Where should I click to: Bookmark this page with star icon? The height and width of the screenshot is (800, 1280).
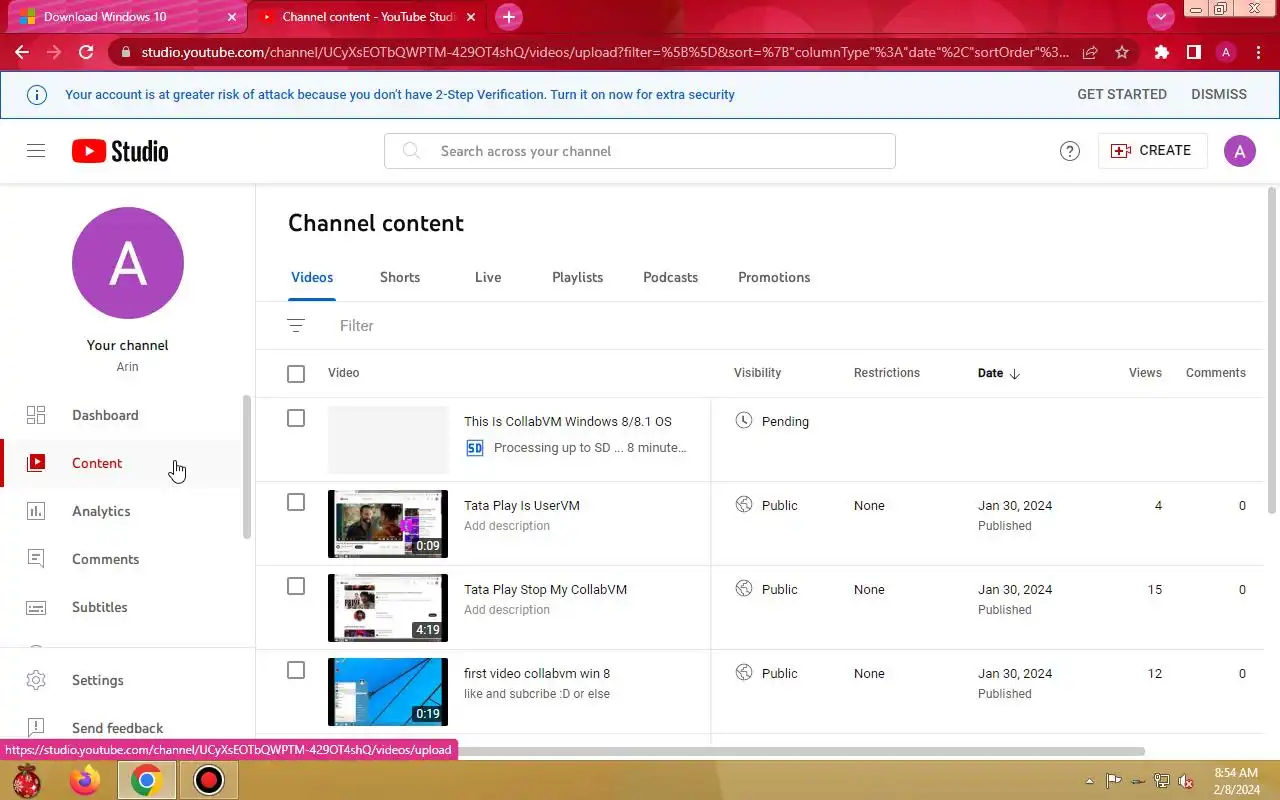[x=1122, y=52]
